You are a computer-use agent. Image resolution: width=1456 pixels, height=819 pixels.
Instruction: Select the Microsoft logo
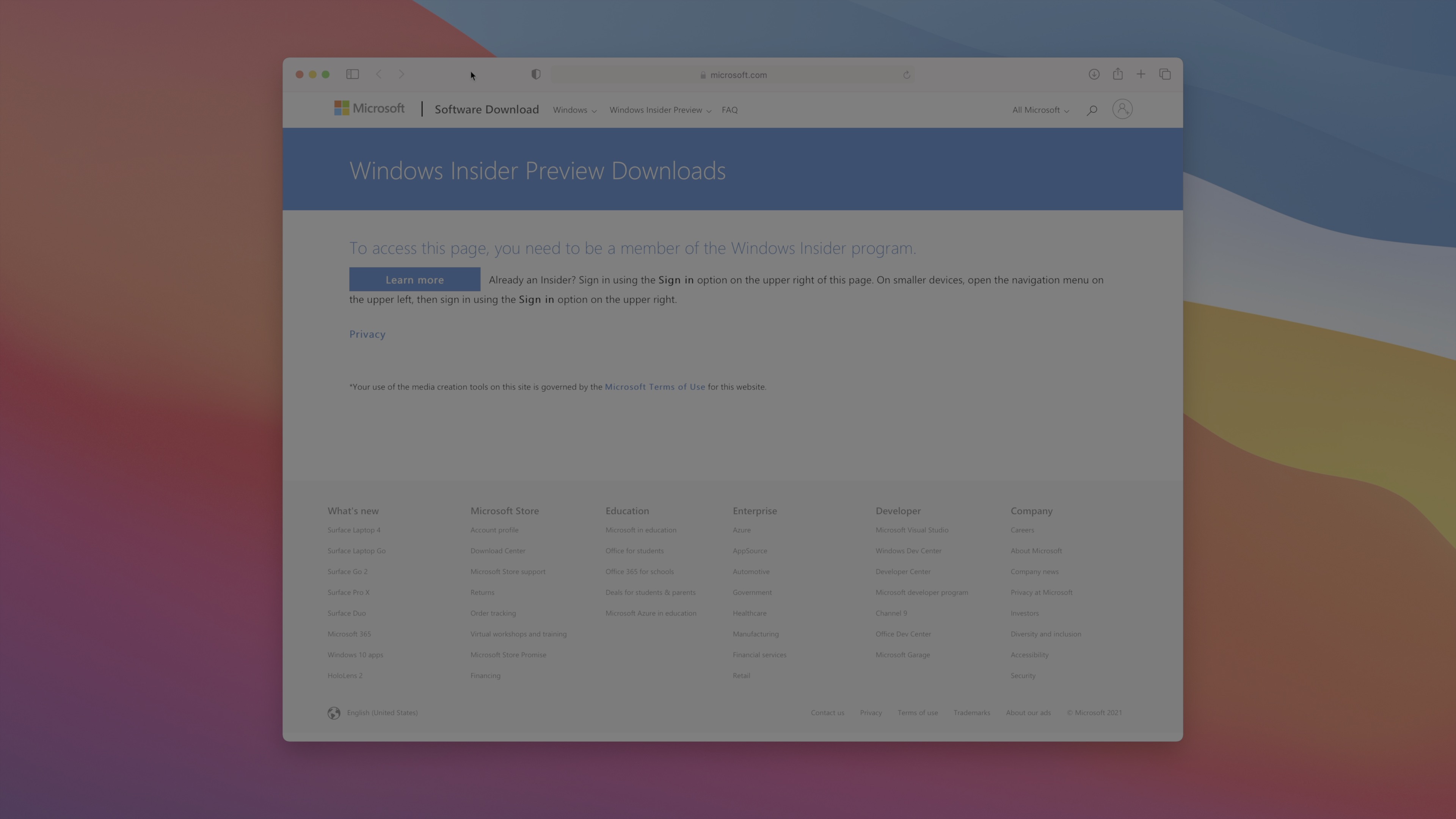point(369,108)
